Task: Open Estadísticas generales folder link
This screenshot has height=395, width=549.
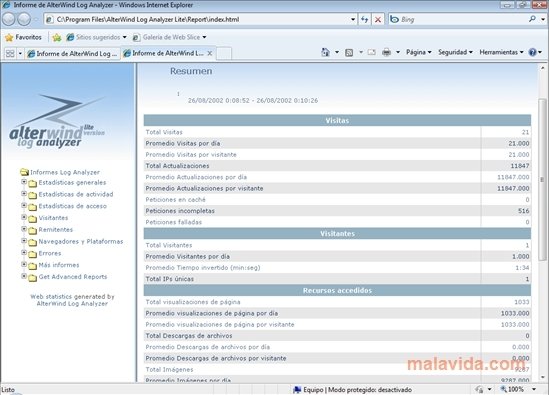Action: click(x=72, y=182)
